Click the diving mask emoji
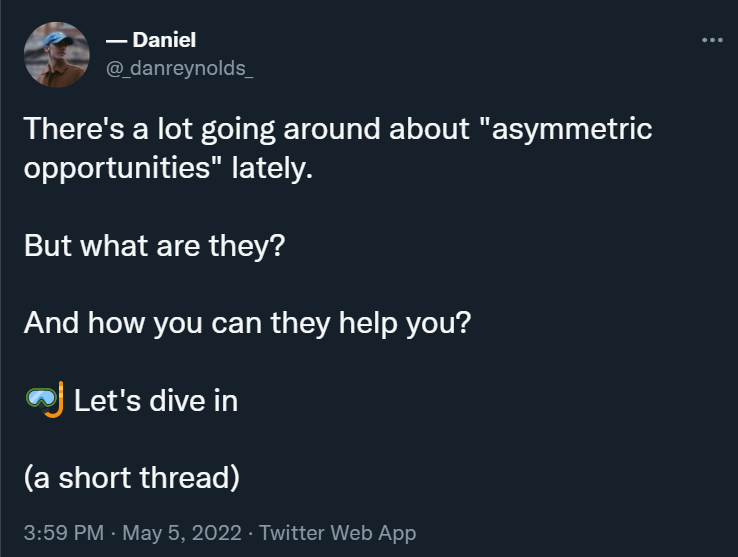This screenshot has width=738, height=557. pos(44,399)
